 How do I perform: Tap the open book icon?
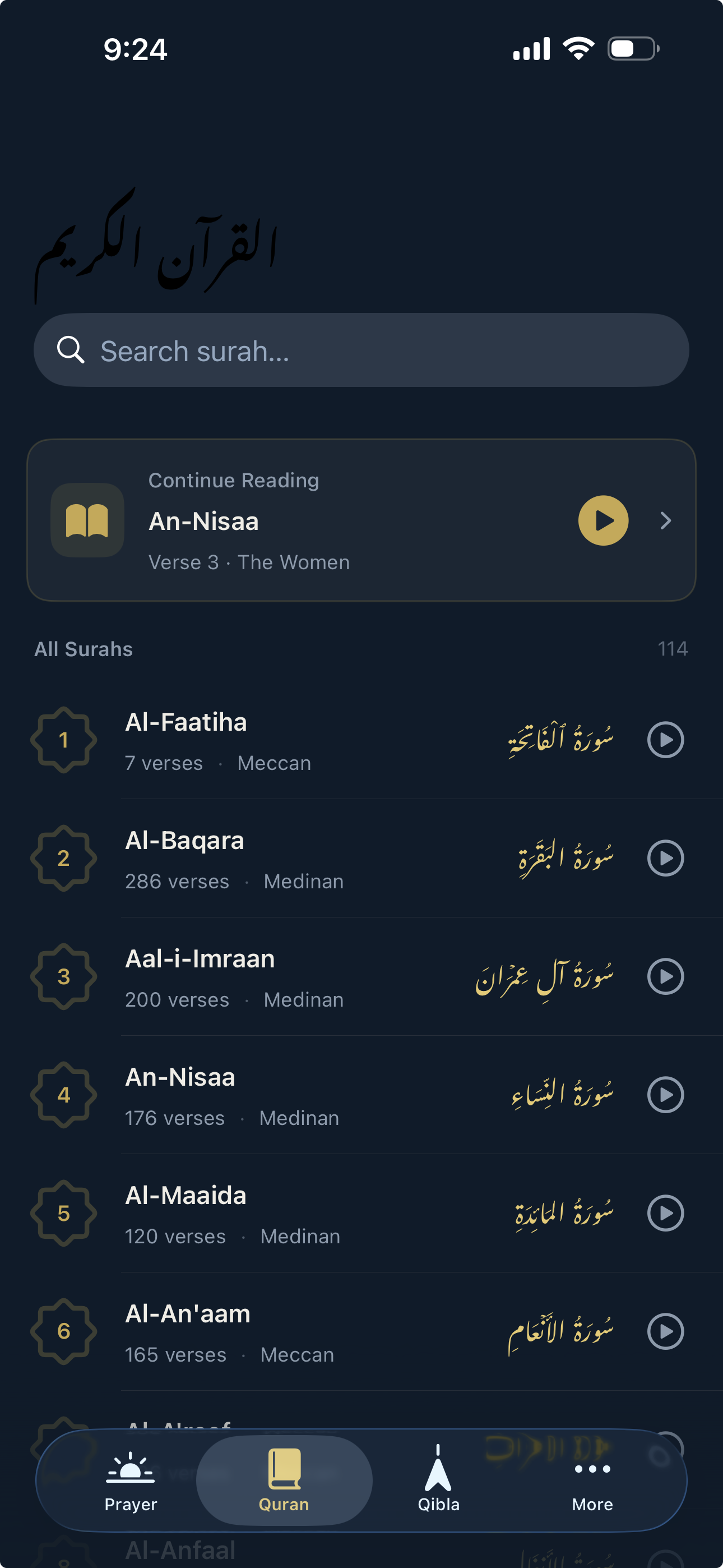tap(87, 520)
